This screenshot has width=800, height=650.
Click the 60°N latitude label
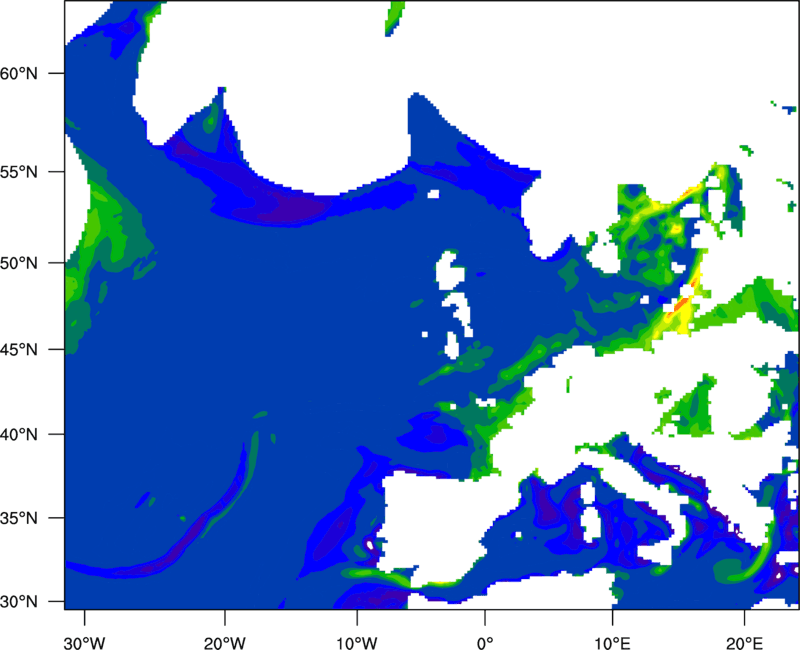click(x=19, y=73)
